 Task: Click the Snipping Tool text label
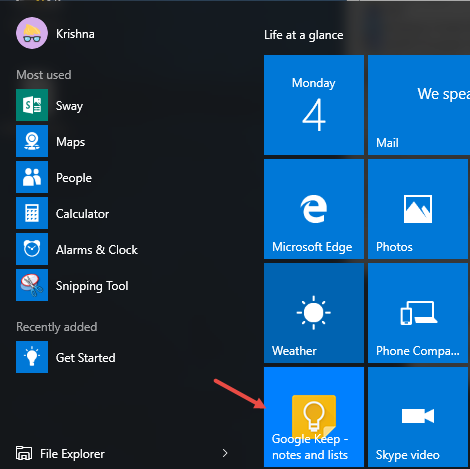click(x=92, y=286)
